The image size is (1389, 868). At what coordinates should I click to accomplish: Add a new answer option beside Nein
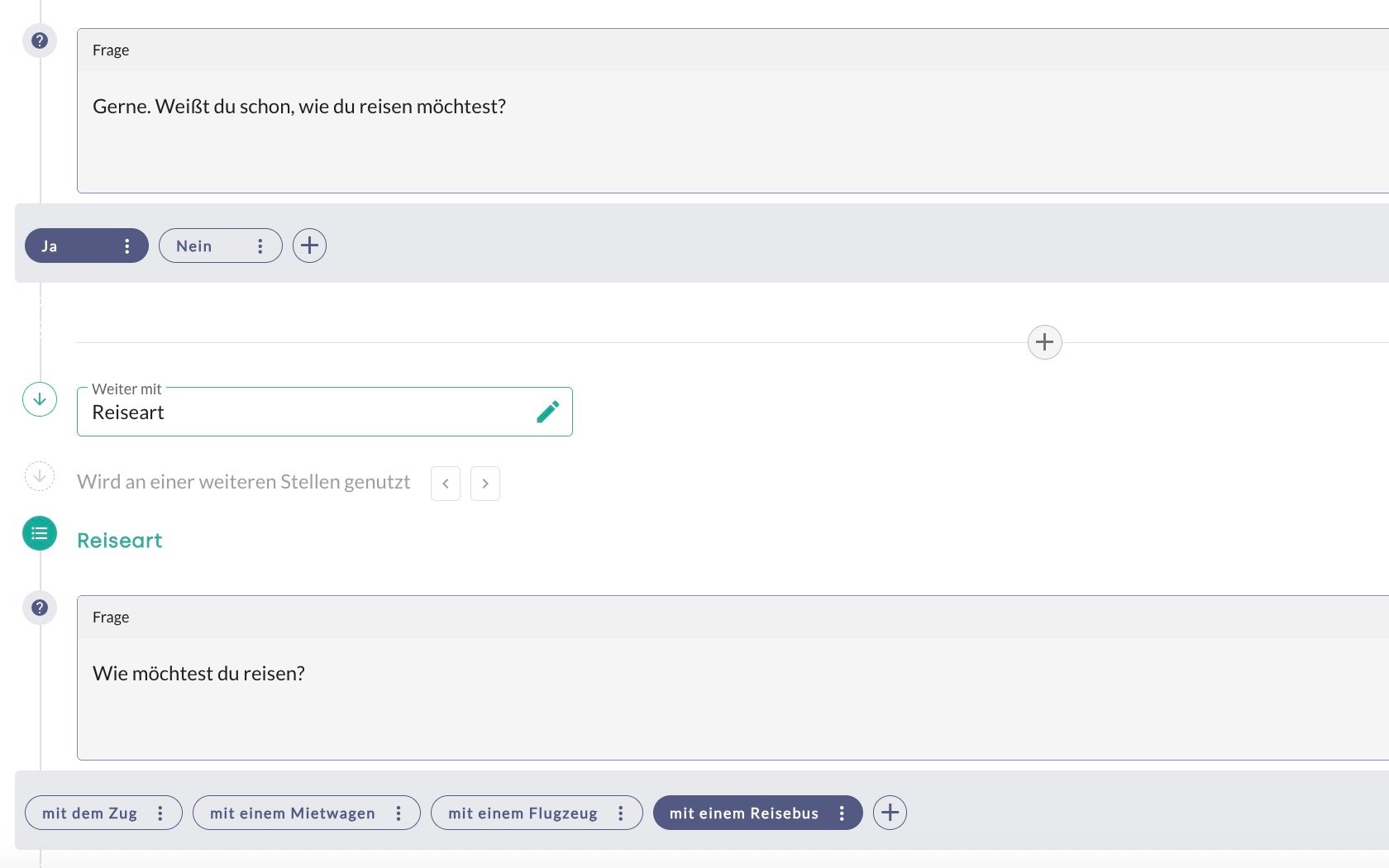(x=309, y=246)
